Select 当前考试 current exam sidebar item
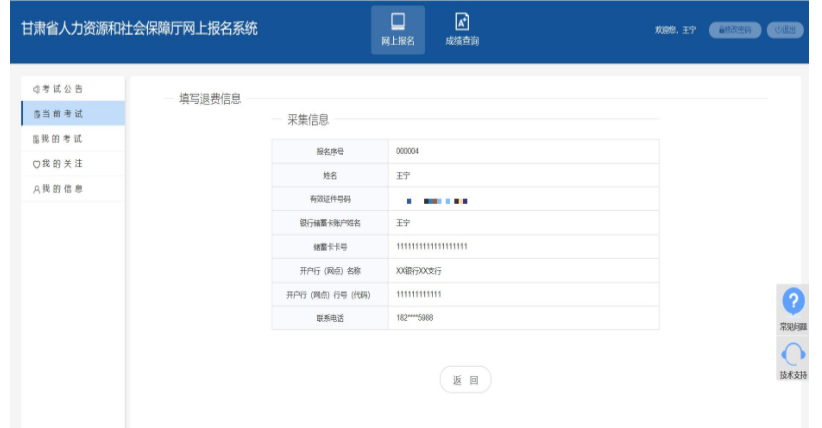The width and height of the screenshot is (822, 428). pos(59,114)
